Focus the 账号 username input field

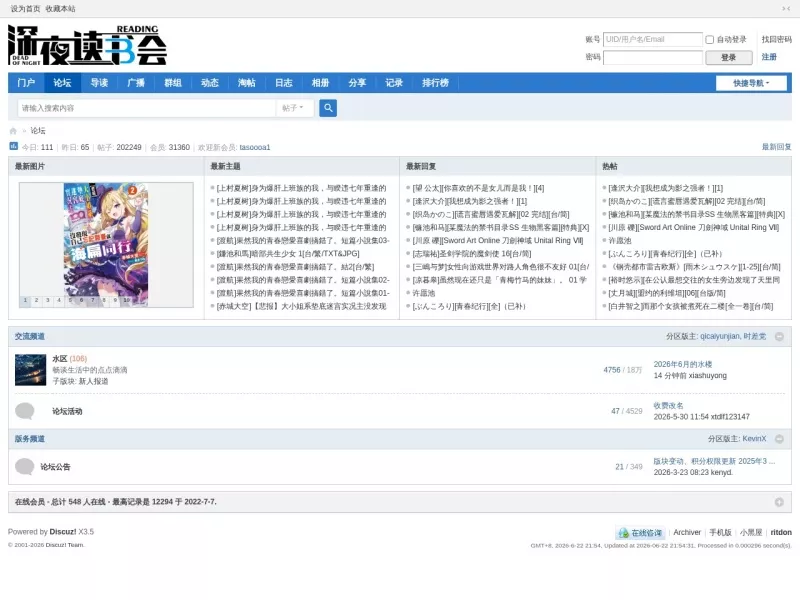[x=653, y=39]
